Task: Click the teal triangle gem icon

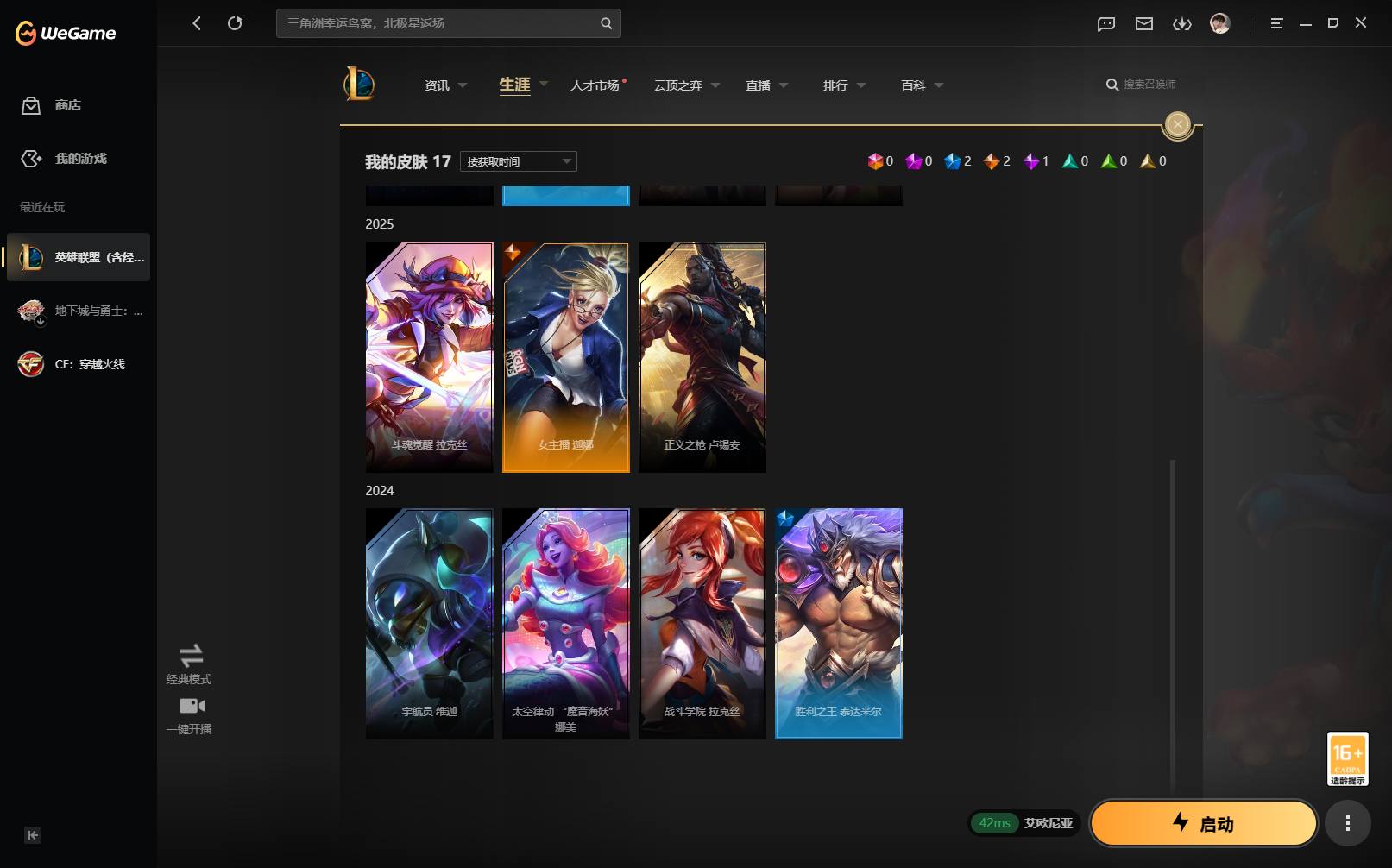Action: pos(1070,161)
